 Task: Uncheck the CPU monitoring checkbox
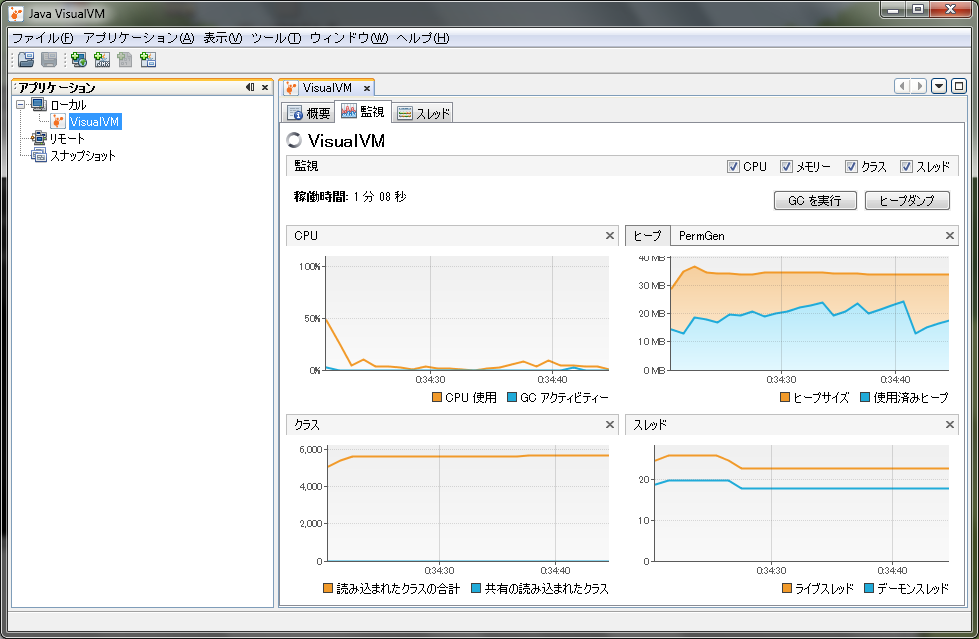pos(733,167)
